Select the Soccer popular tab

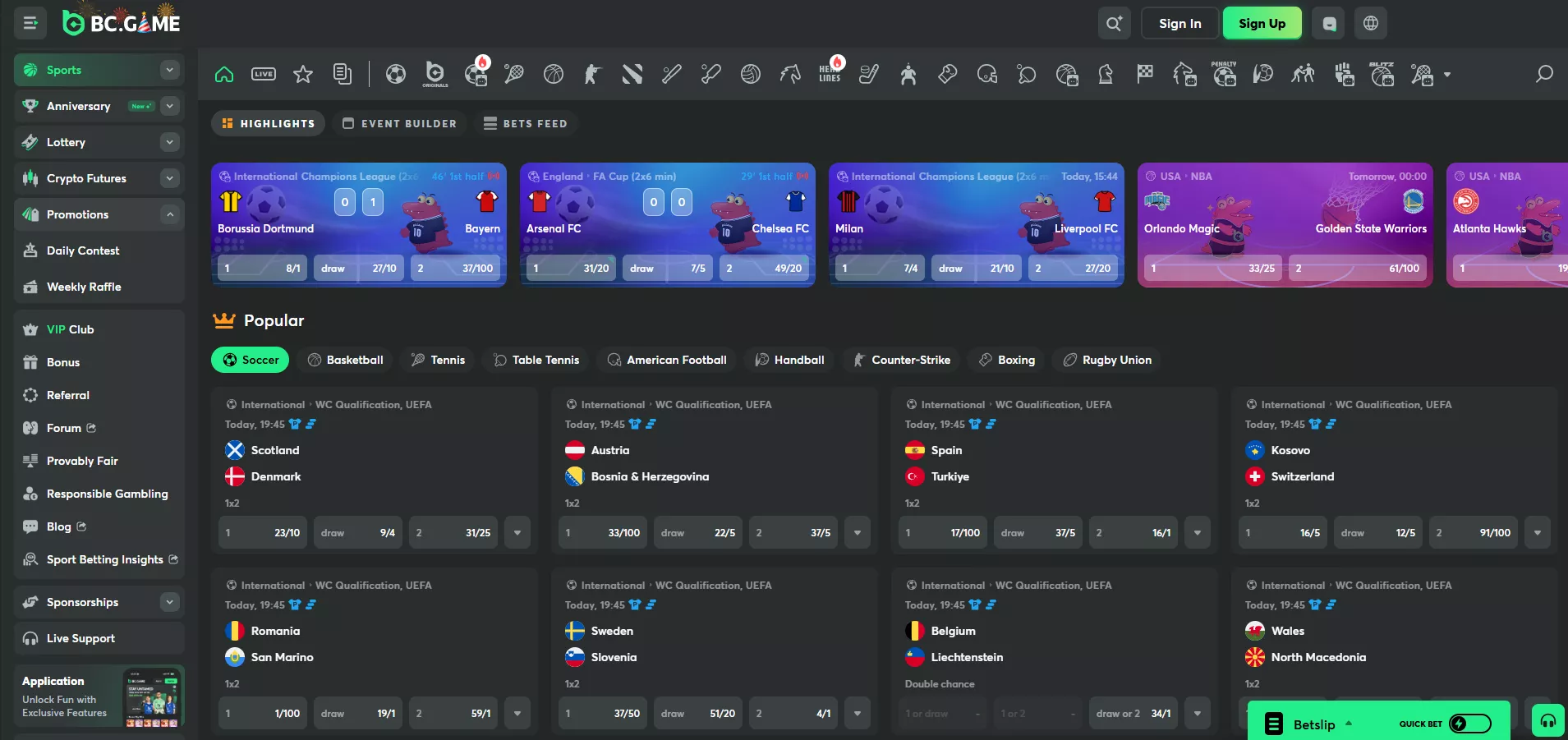tap(251, 360)
